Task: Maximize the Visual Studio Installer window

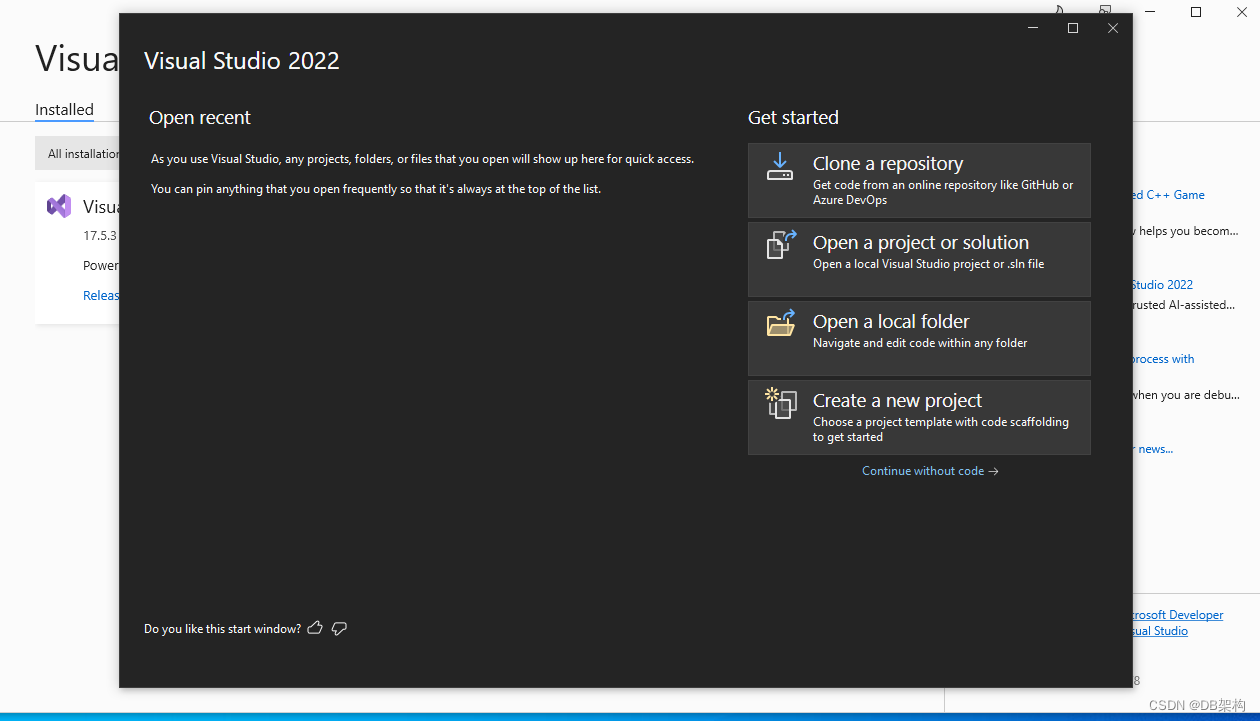Action: (1196, 12)
